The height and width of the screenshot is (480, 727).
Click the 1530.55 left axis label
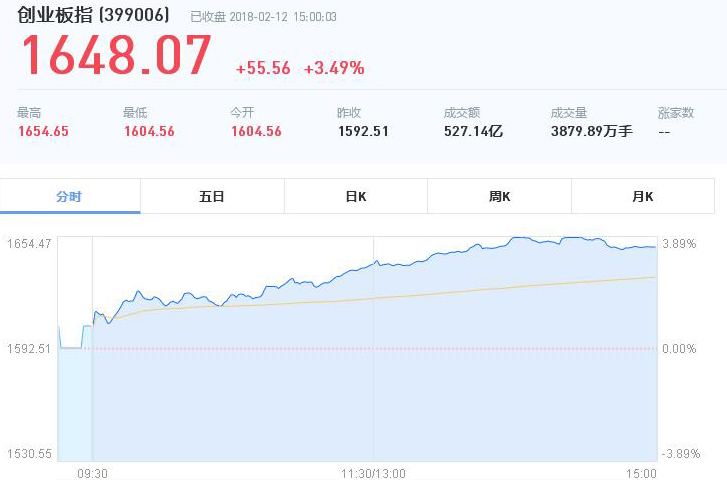(x=28, y=454)
